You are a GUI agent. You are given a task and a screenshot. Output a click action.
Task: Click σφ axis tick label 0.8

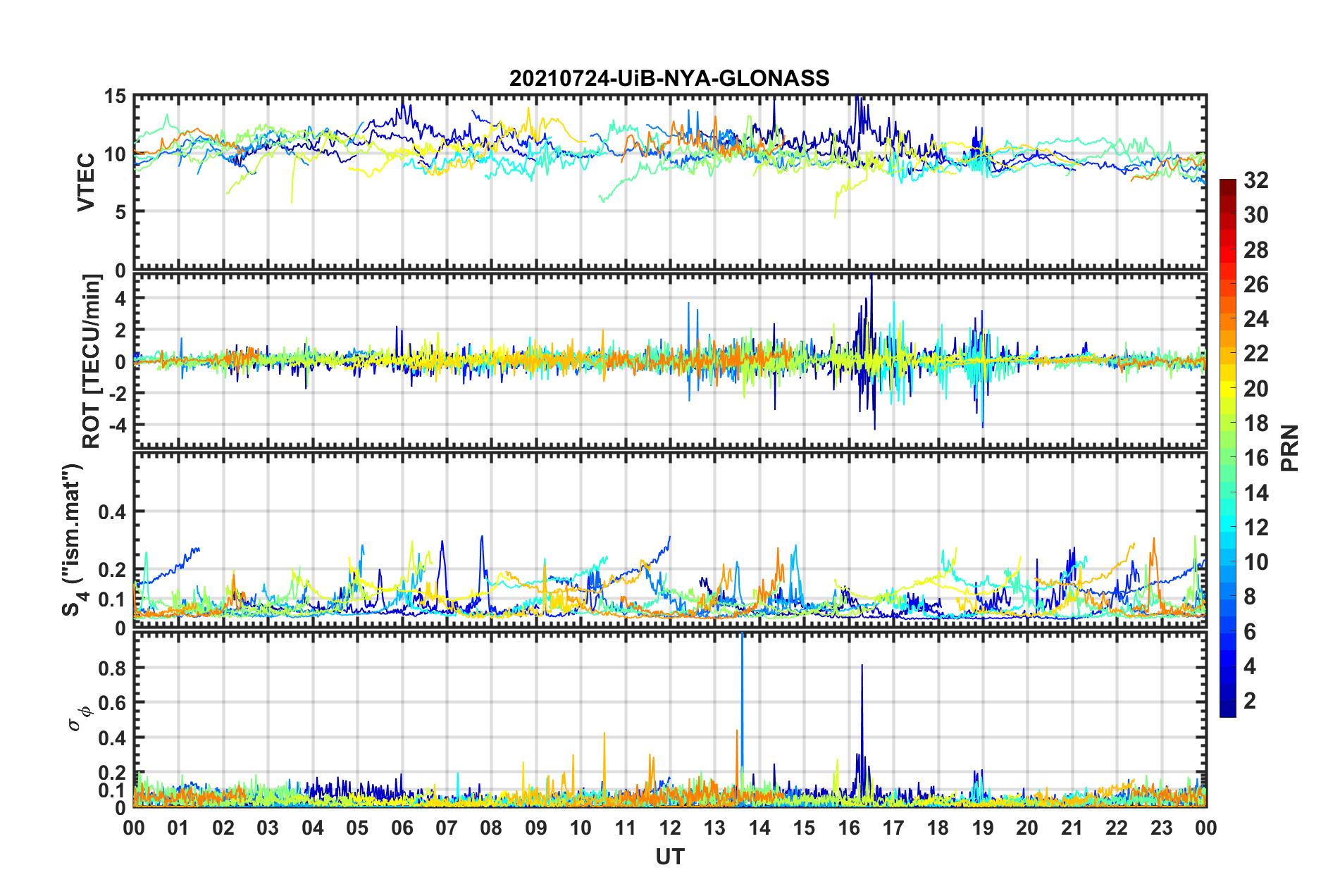pos(113,668)
